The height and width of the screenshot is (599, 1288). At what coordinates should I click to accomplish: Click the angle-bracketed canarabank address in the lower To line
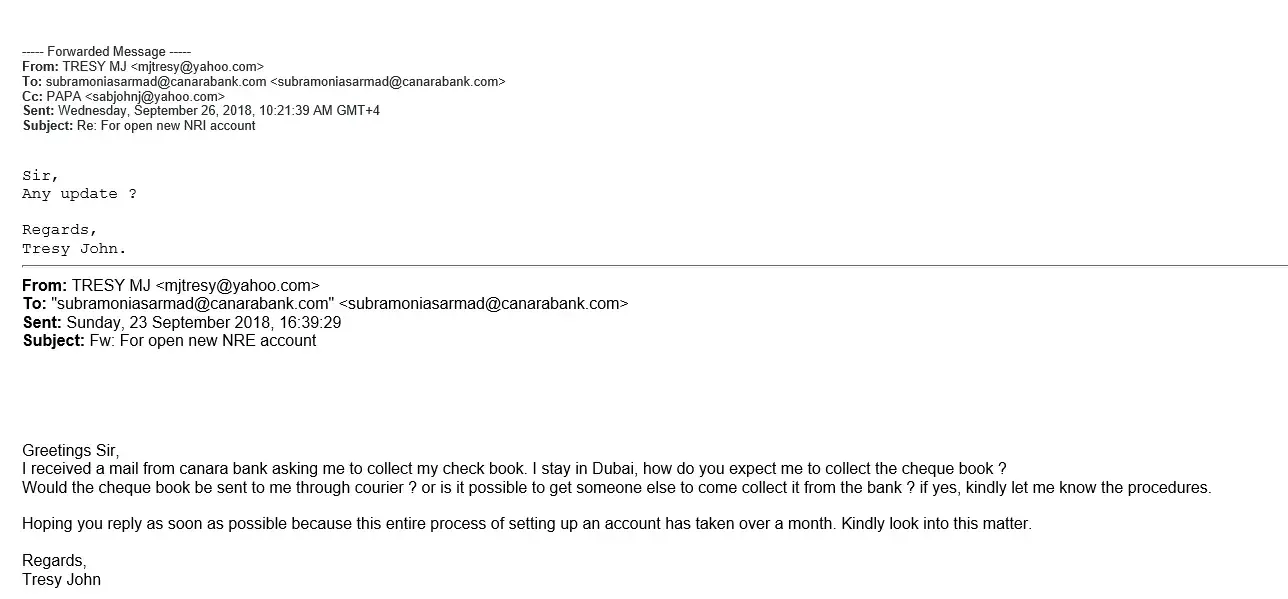click(484, 303)
